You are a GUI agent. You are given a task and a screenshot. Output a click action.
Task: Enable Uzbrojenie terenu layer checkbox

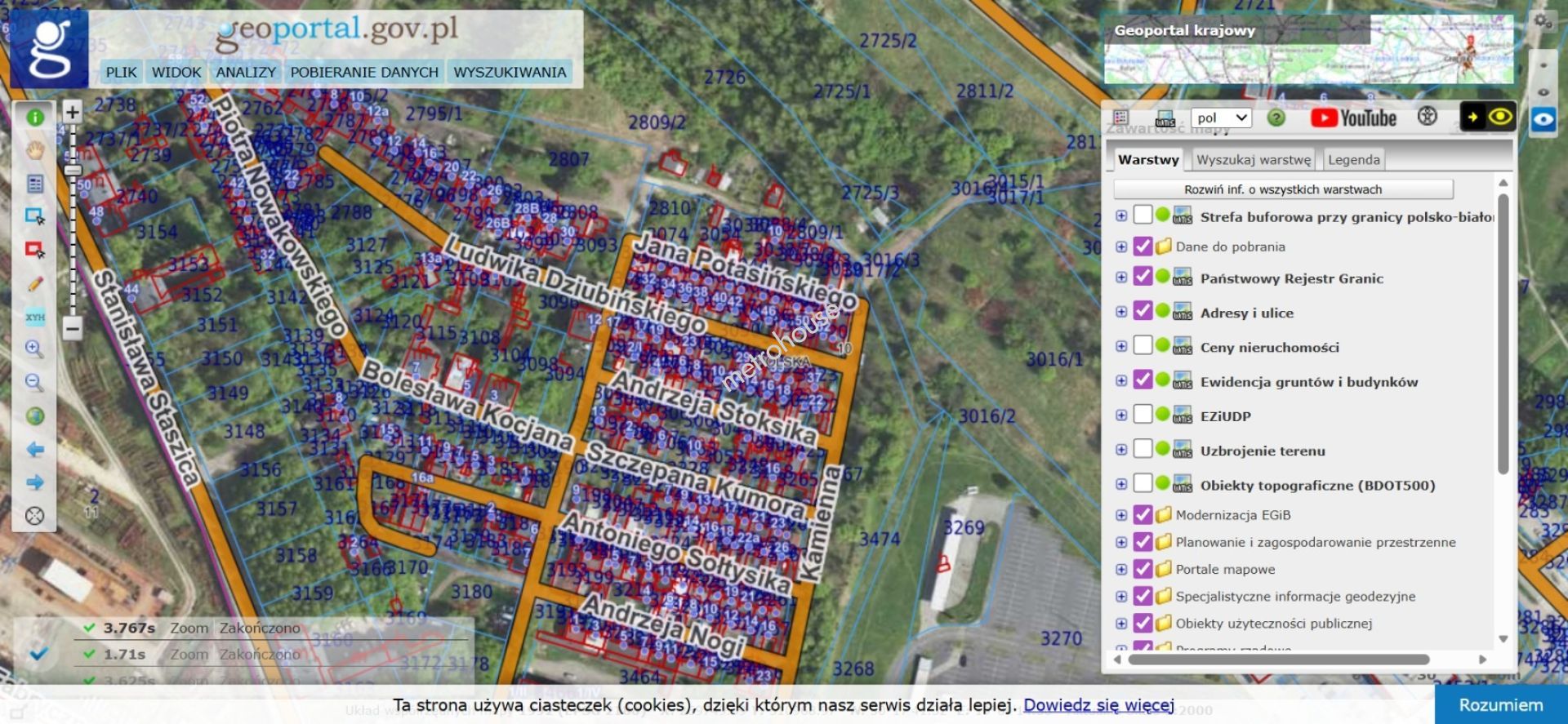[1143, 449]
